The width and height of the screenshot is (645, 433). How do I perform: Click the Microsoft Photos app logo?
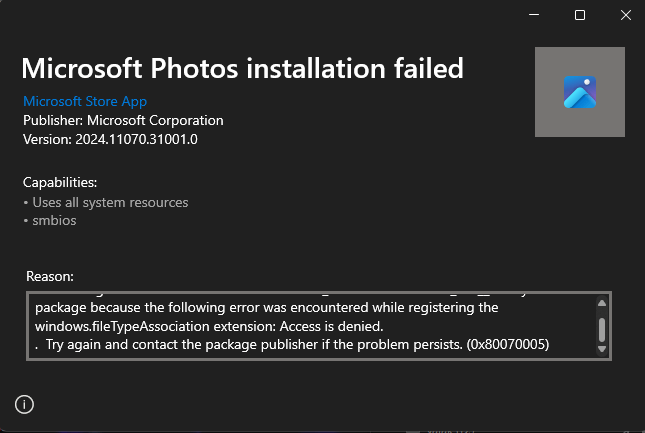[580, 92]
